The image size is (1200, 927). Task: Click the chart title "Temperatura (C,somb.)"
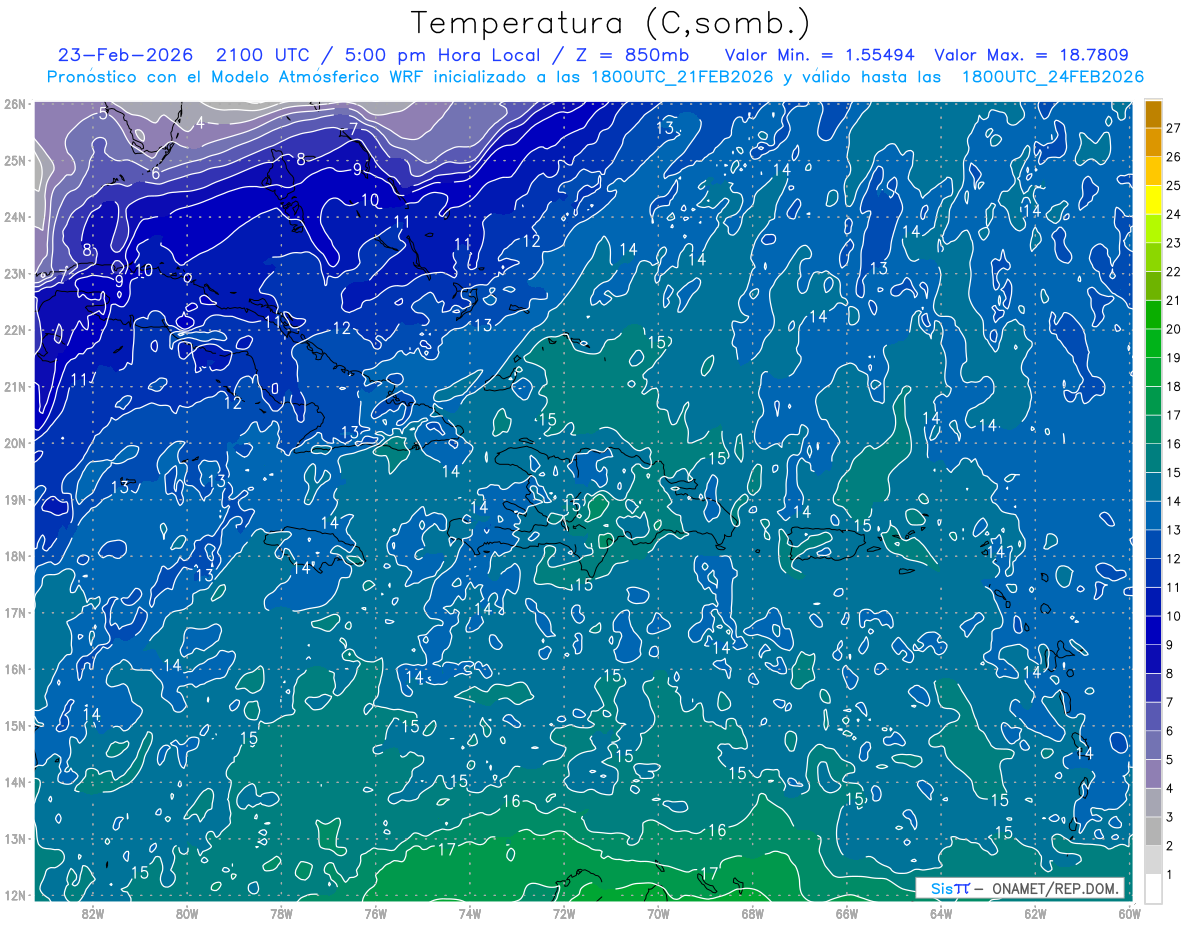click(611, 23)
